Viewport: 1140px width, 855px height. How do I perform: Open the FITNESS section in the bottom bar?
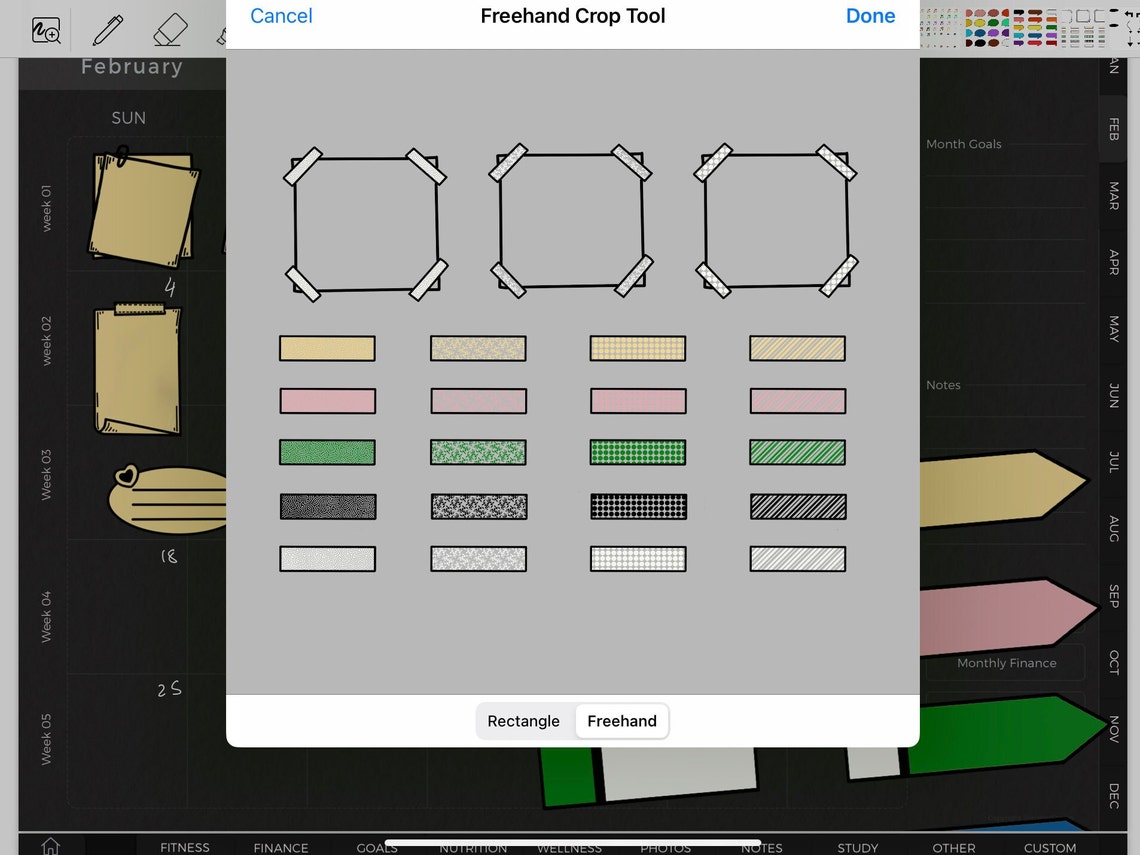184,847
